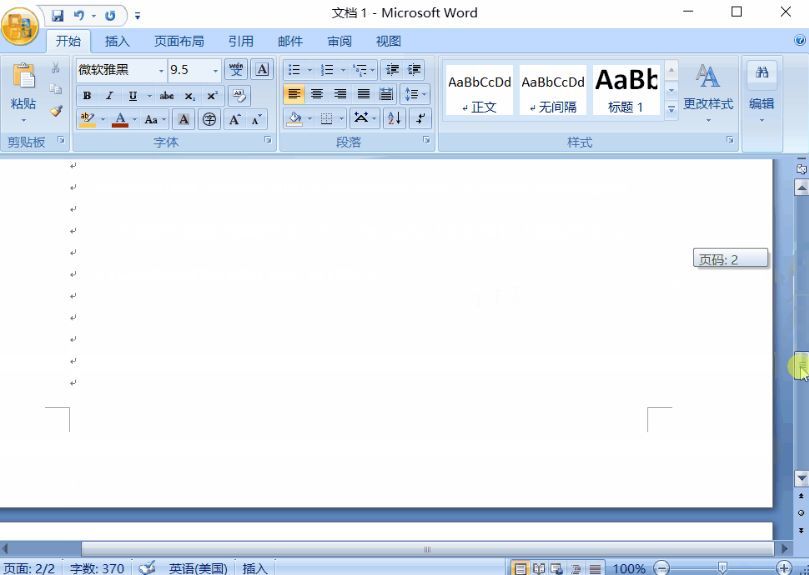809x575 pixels.
Task: Toggle subscript formatting
Action: [189, 95]
